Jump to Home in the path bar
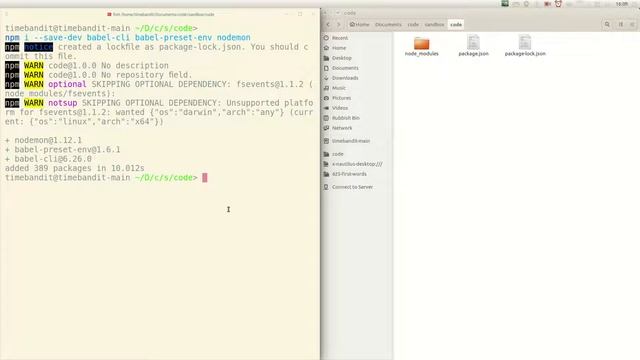640x360 pixels. tap(359, 24)
